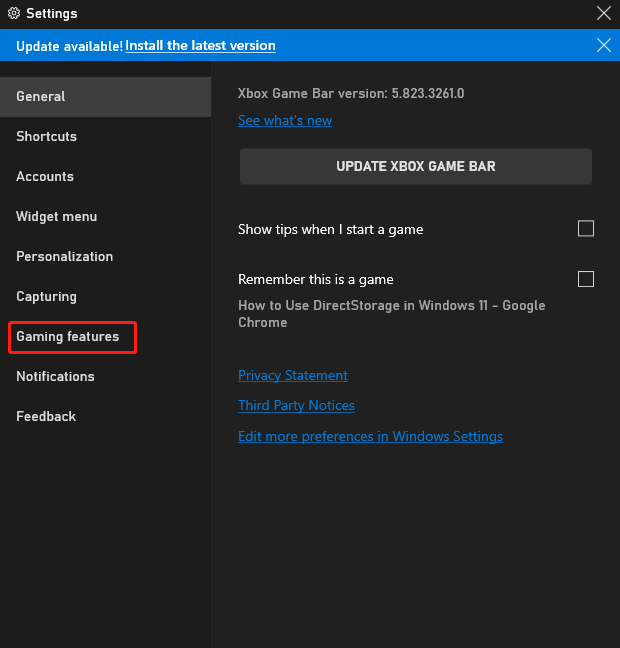
Task: Open the Widget menu settings
Action: coord(56,217)
